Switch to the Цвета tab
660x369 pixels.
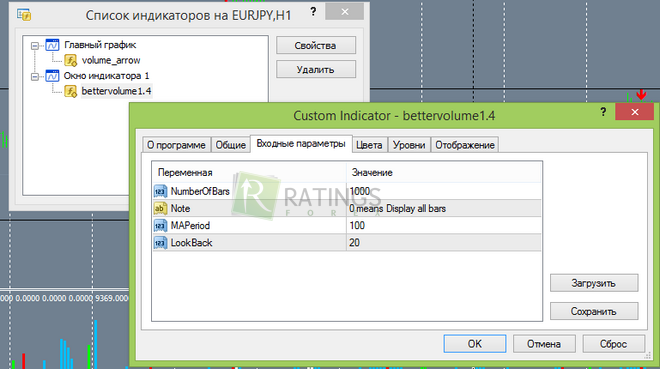[x=369, y=145]
